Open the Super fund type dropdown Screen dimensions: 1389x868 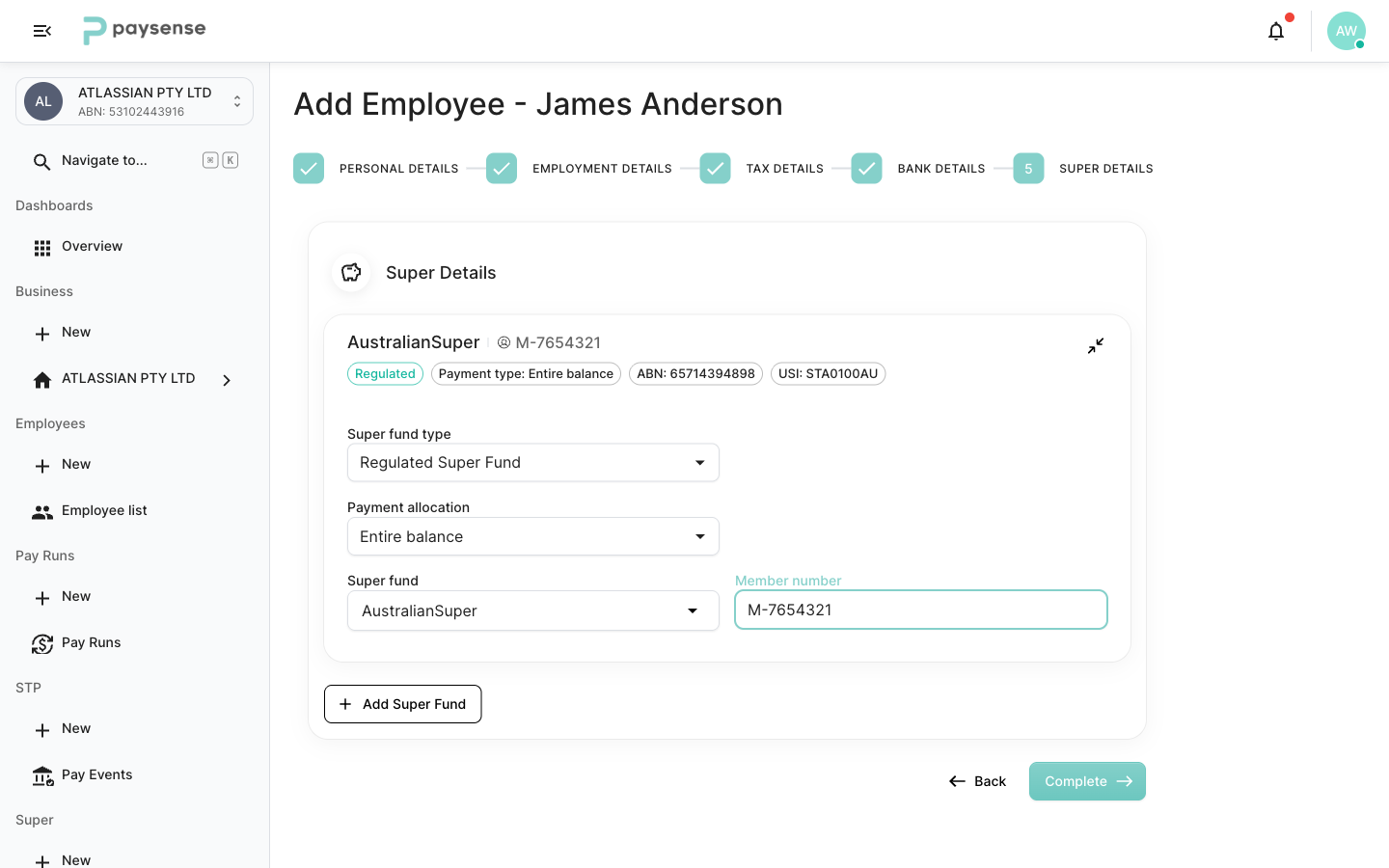(533, 463)
